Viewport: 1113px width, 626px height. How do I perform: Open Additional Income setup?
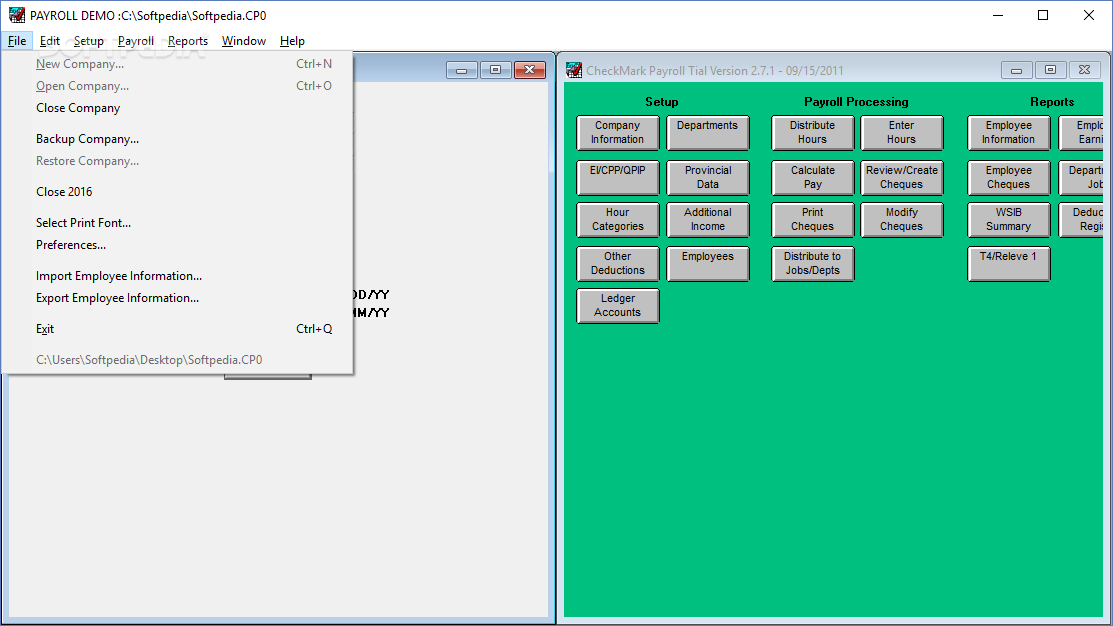coord(708,219)
